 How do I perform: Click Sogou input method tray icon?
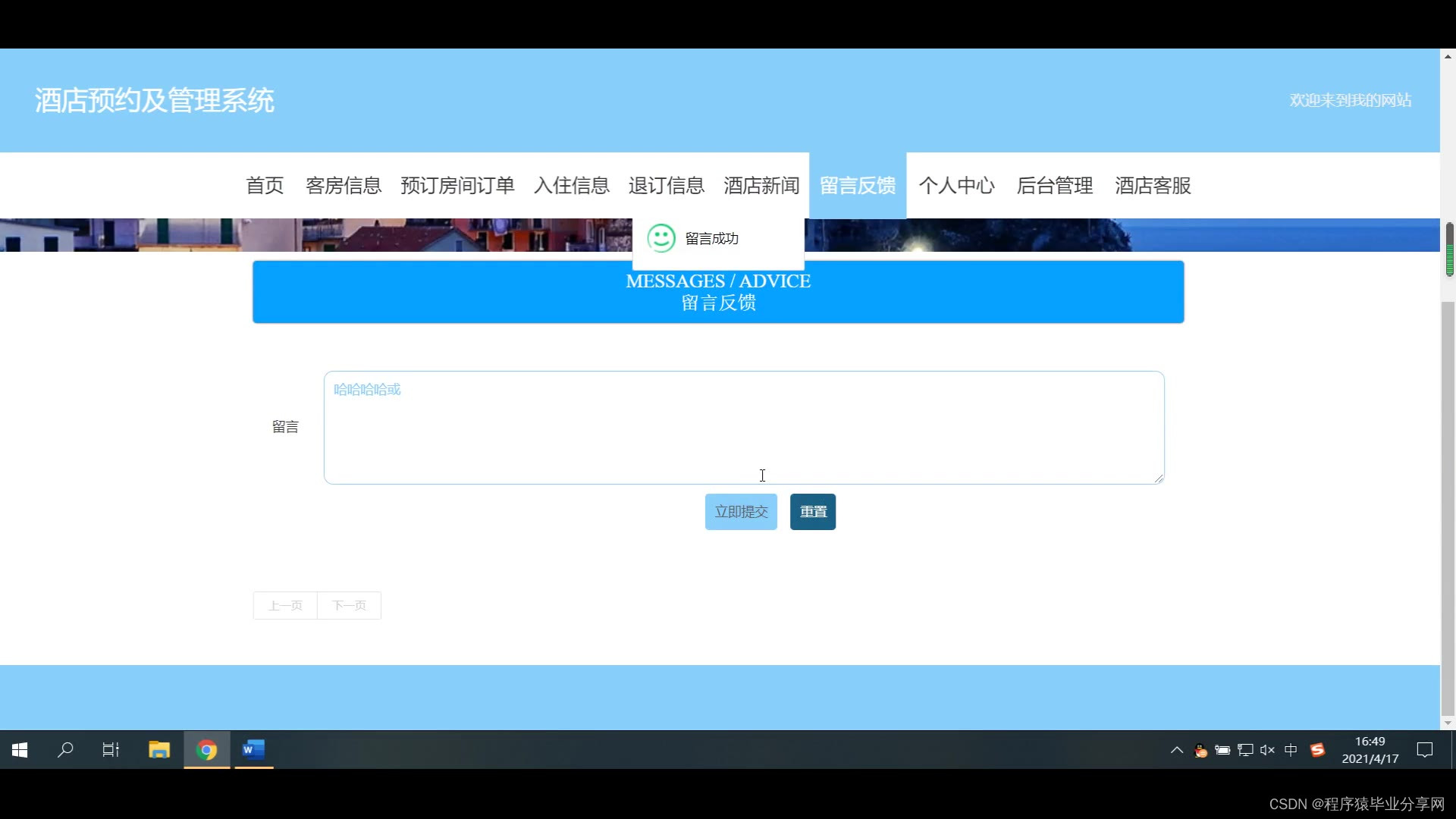(1318, 750)
